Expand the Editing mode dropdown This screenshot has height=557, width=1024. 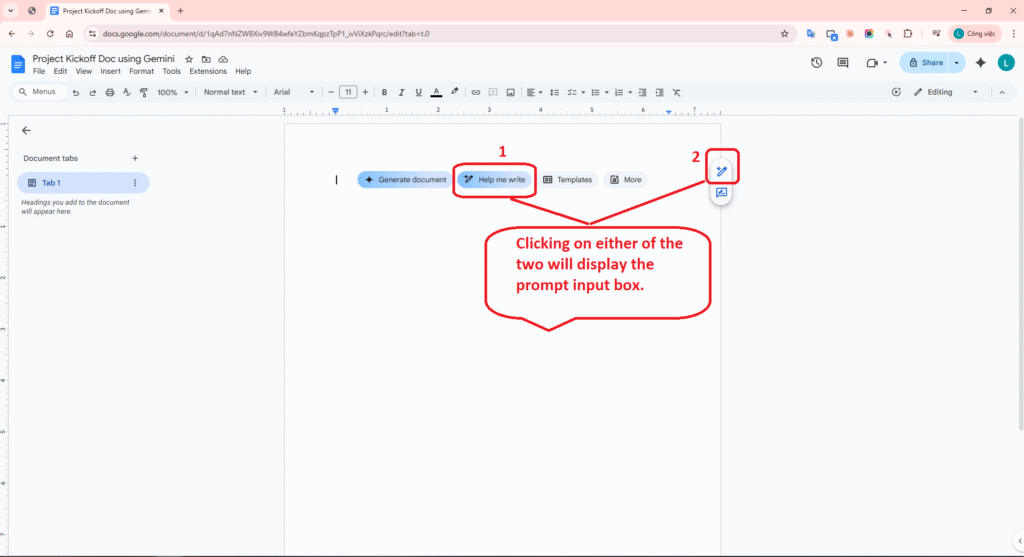(x=946, y=92)
